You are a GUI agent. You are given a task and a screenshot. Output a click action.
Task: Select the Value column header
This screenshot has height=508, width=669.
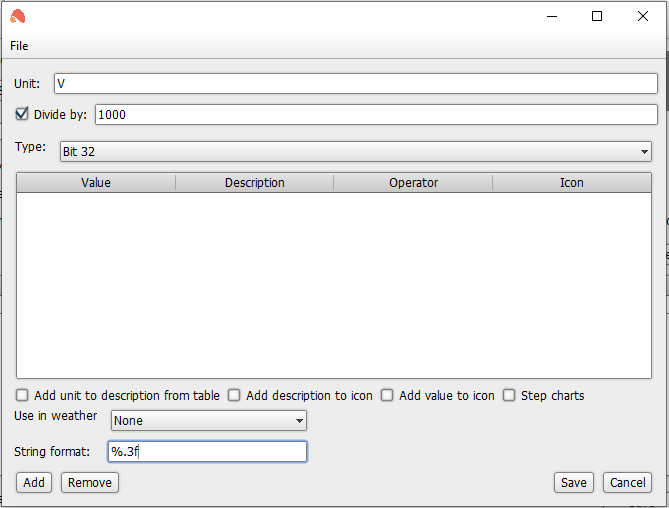pos(96,183)
